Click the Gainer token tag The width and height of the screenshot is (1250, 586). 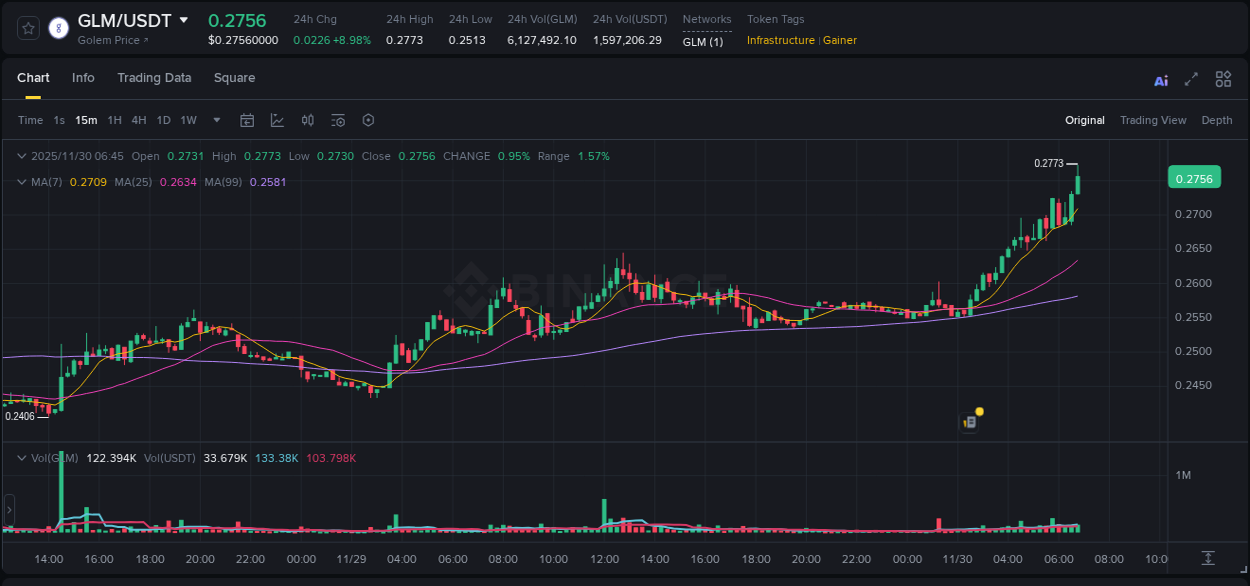839,40
